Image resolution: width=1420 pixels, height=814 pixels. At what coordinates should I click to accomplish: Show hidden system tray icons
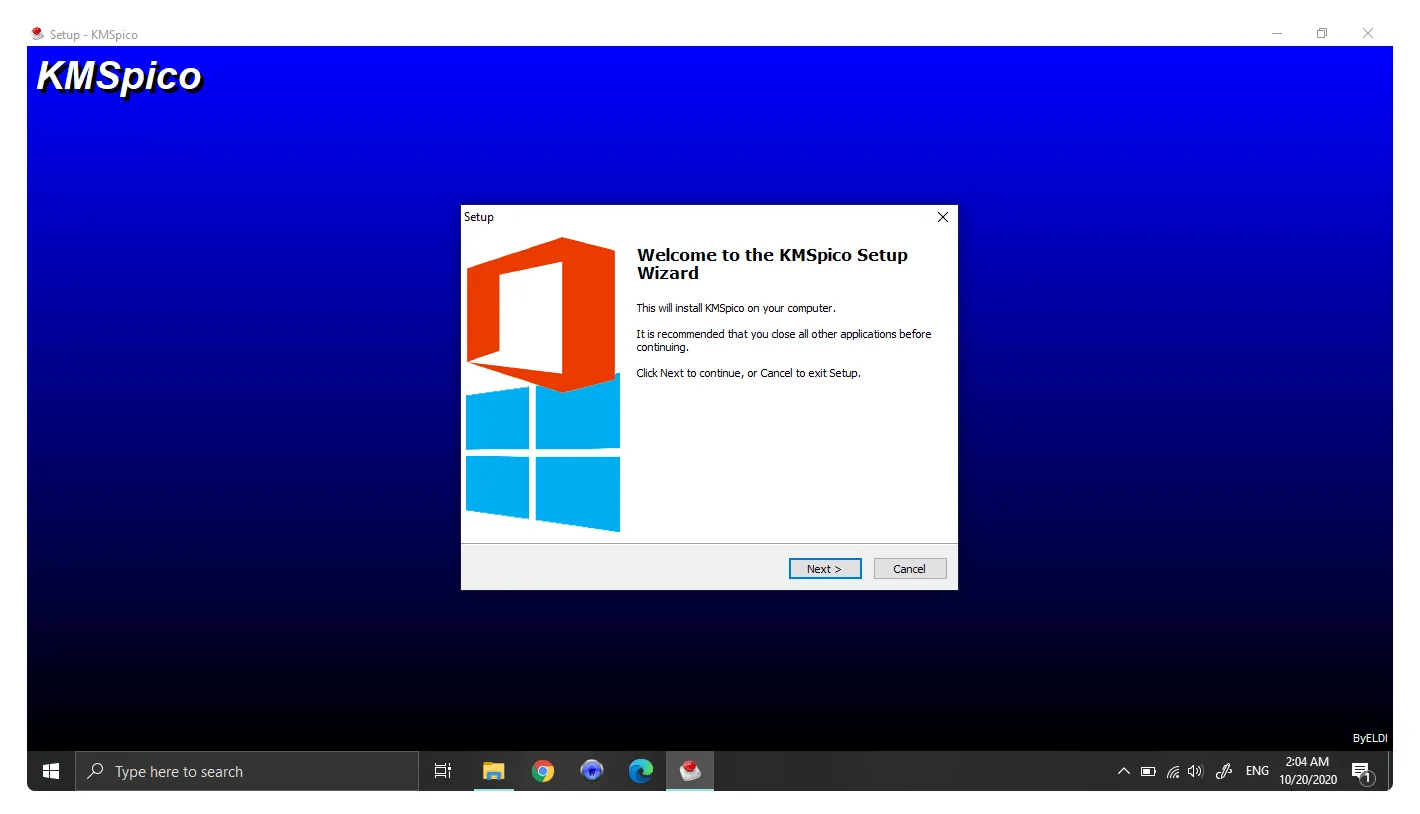click(x=1123, y=771)
